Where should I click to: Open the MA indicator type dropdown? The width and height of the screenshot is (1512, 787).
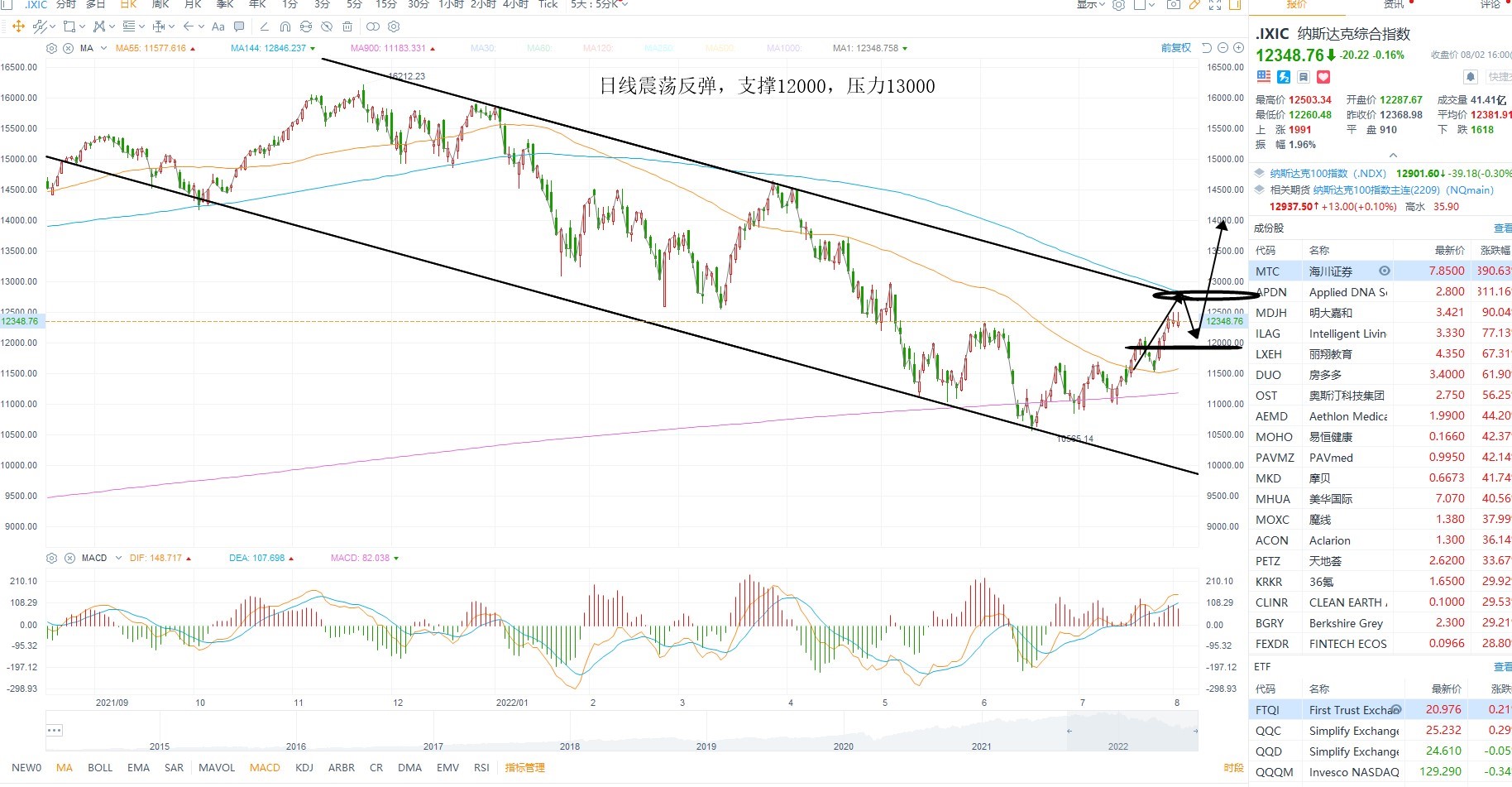point(103,48)
